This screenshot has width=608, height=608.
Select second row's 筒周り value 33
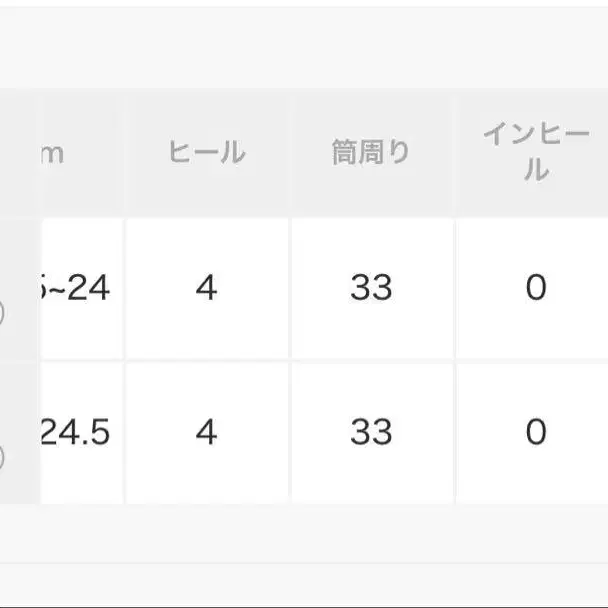[x=371, y=432]
